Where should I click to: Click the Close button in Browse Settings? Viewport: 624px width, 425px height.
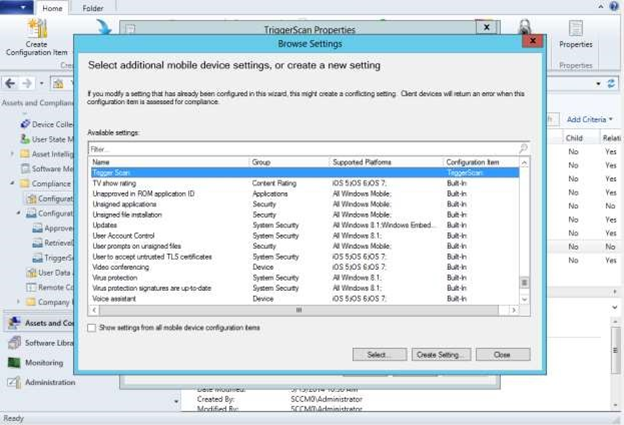coord(502,354)
